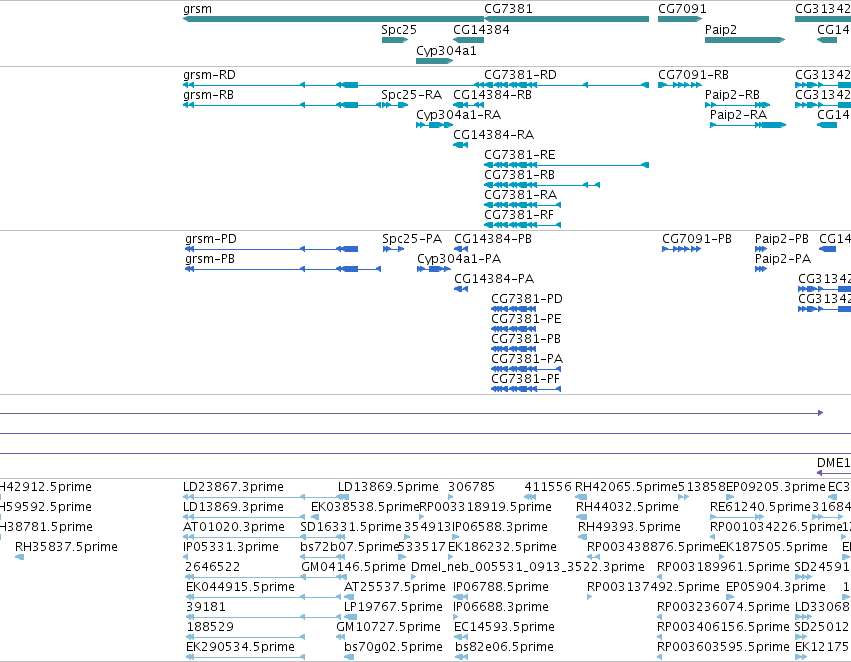Click the grsm-RB transcript label
Viewport: 851px width, 662px height.
(208, 95)
